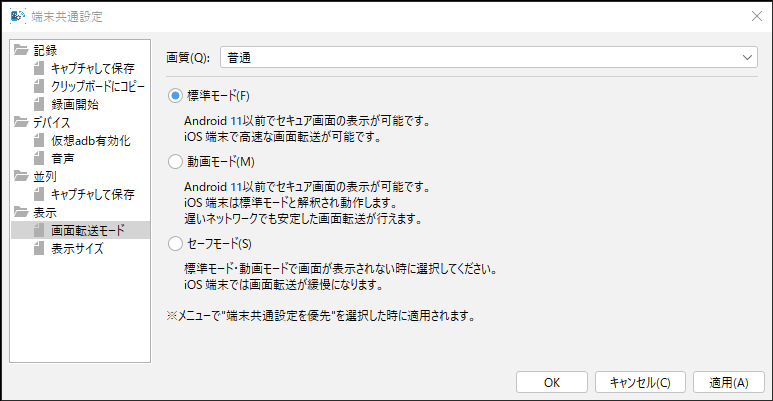773x401 pixels.
Task: Select the 録画開始 page icon
Action: 39,104
